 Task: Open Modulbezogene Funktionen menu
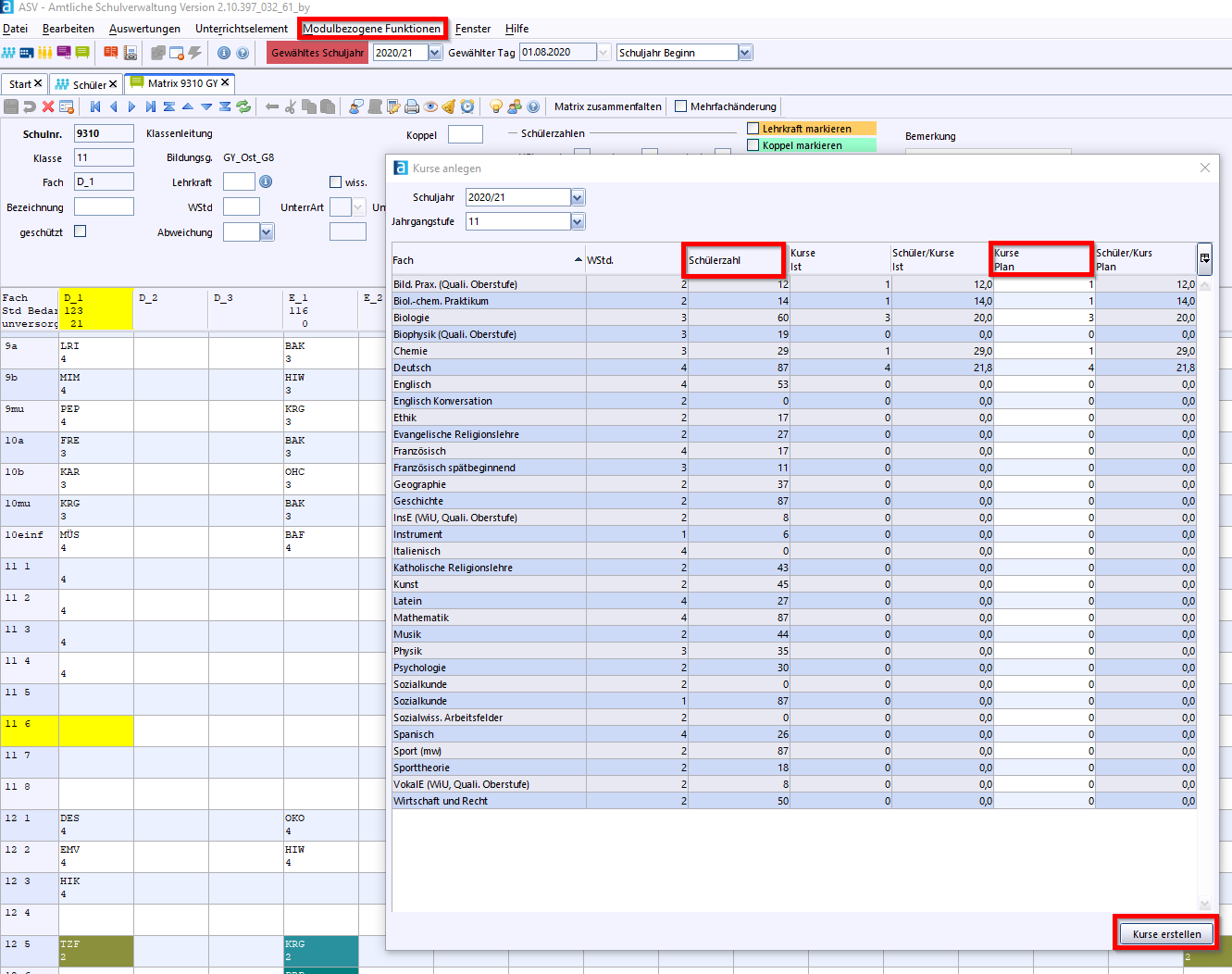[372, 29]
